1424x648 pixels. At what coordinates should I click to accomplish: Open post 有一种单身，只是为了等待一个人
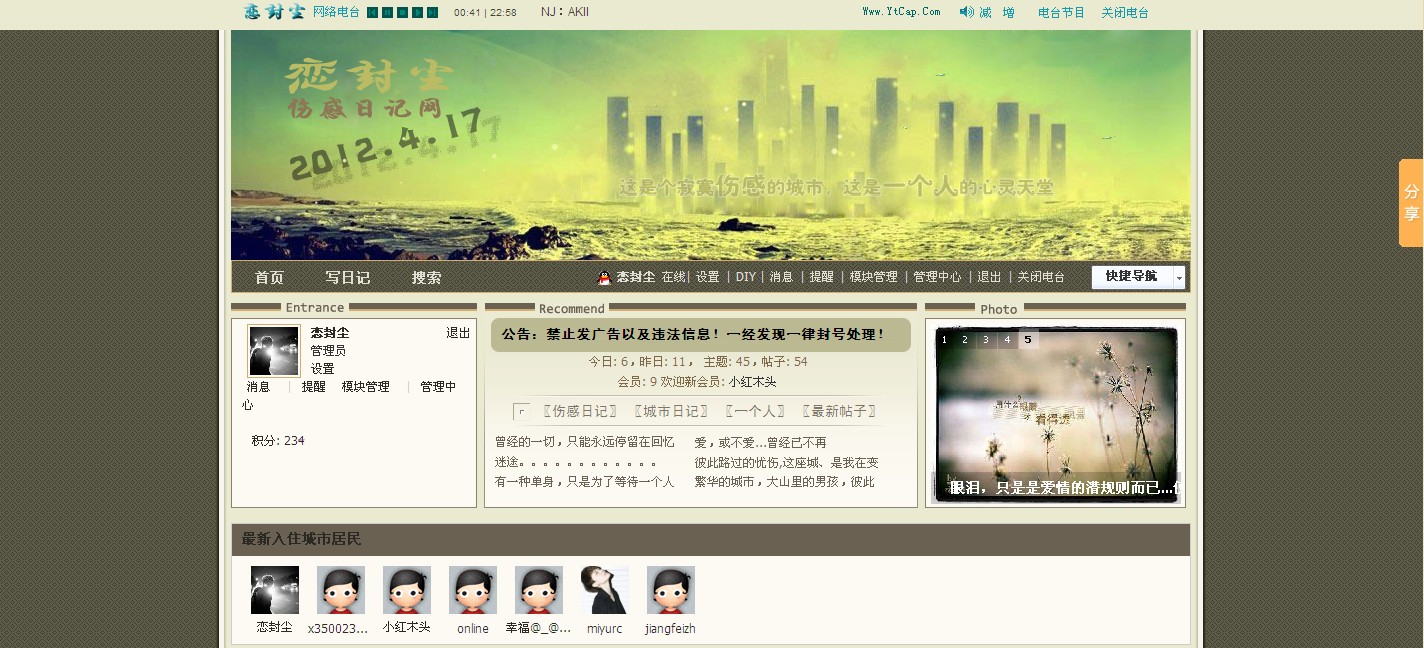585,482
